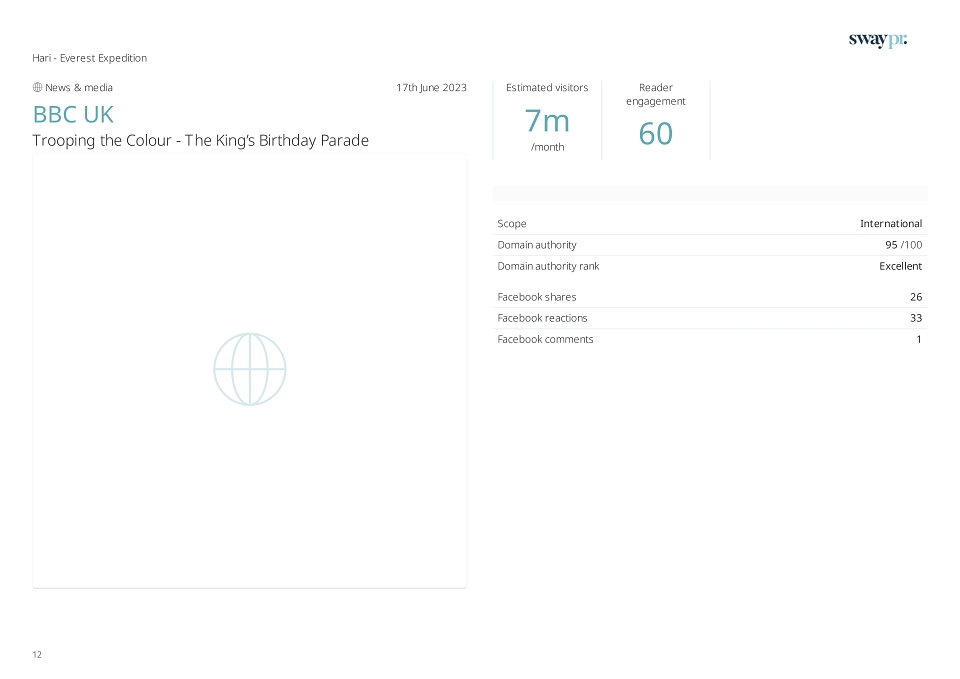This screenshot has width=960, height=679.
Task: Click the page number 12
Action: pyautogui.click(x=37, y=655)
